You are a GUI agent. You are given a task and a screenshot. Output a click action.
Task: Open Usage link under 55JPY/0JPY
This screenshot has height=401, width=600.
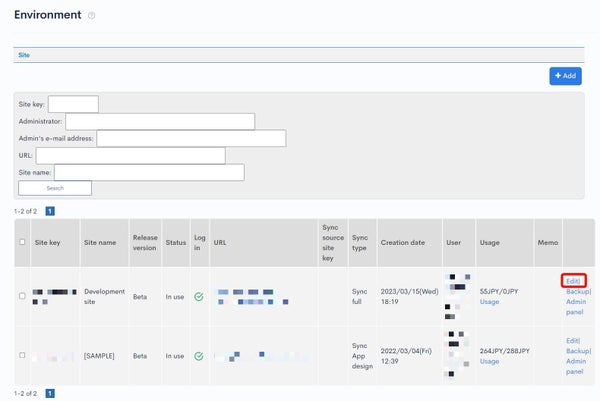tap(489, 302)
